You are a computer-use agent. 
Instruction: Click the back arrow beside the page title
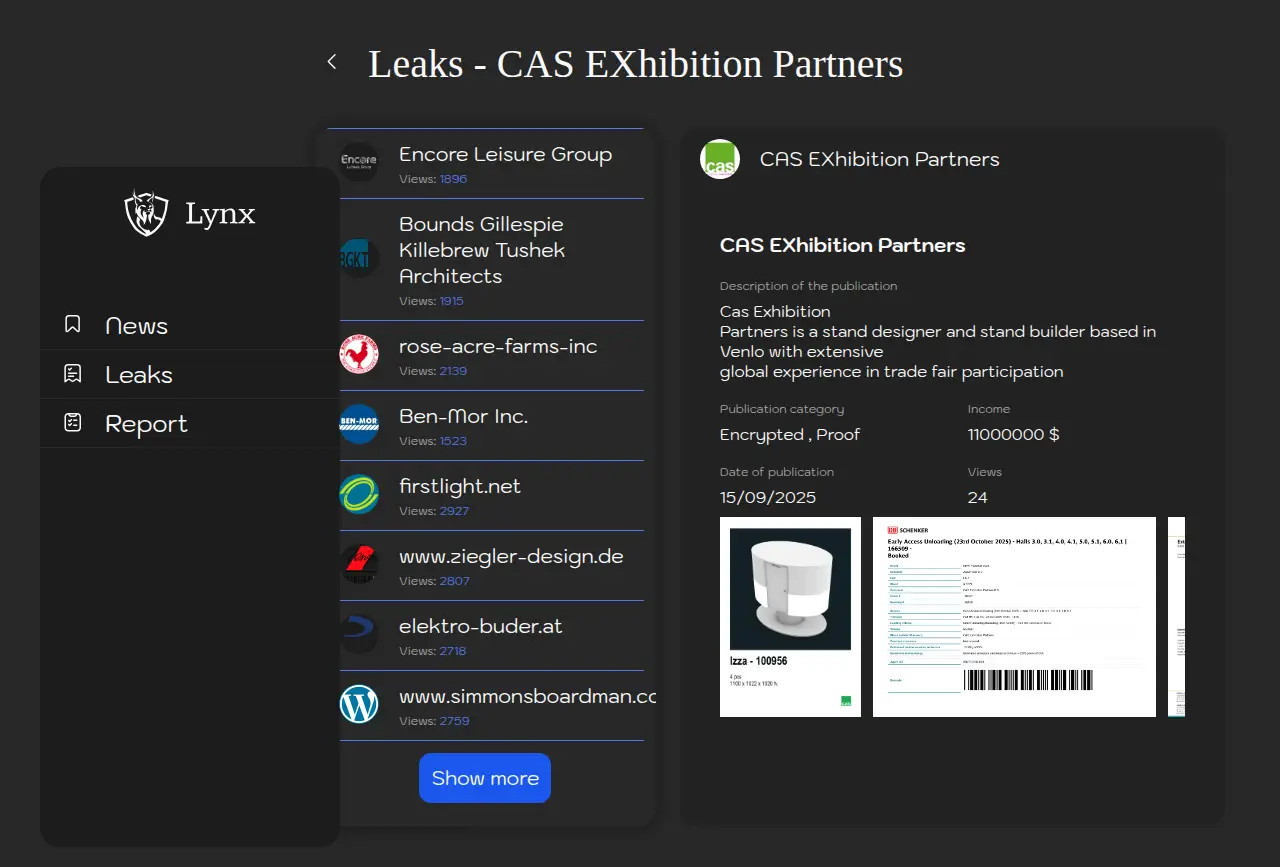[332, 63]
